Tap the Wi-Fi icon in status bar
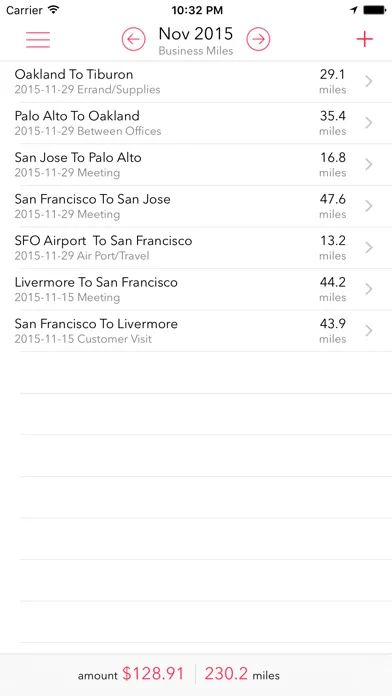Viewport: 392px width, 696px height. click(54, 9)
